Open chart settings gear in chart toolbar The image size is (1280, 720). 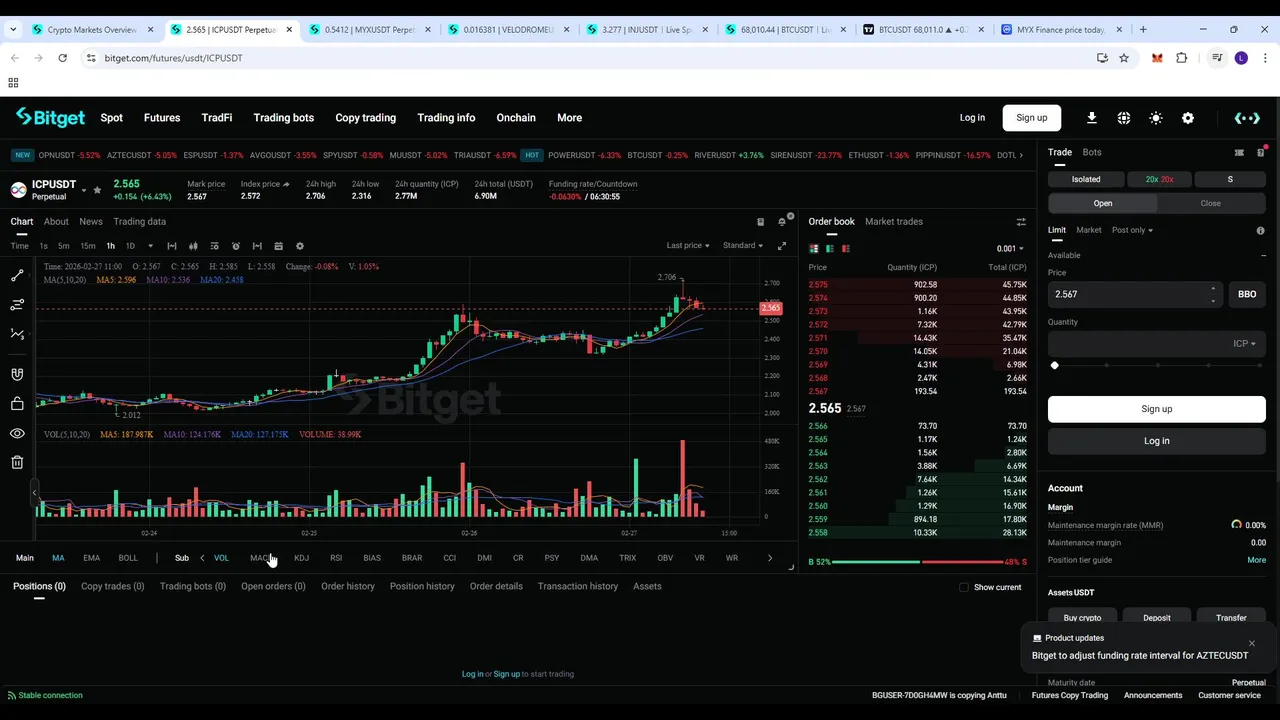[x=299, y=246]
